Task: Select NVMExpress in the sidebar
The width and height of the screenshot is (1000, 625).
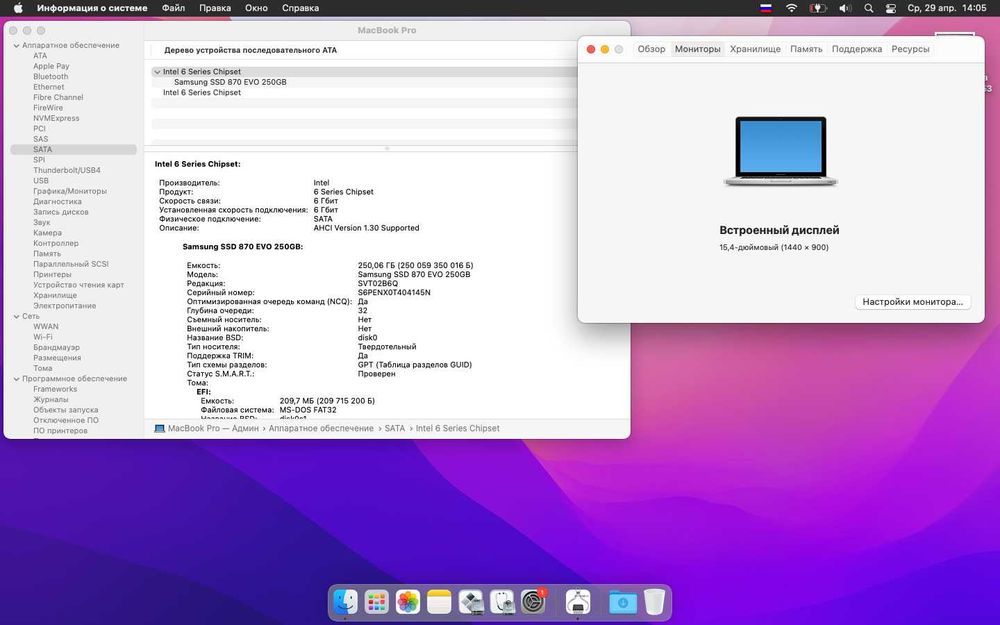Action: point(56,118)
